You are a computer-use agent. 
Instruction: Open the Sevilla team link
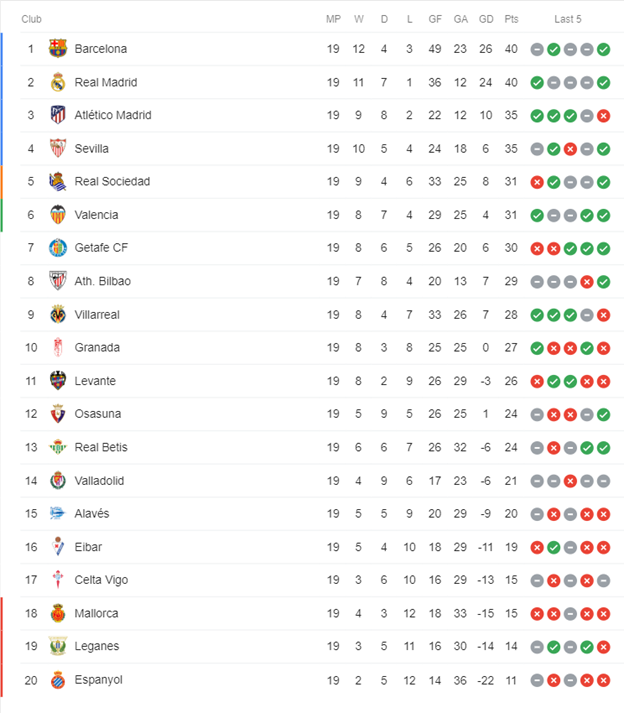(91, 149)
